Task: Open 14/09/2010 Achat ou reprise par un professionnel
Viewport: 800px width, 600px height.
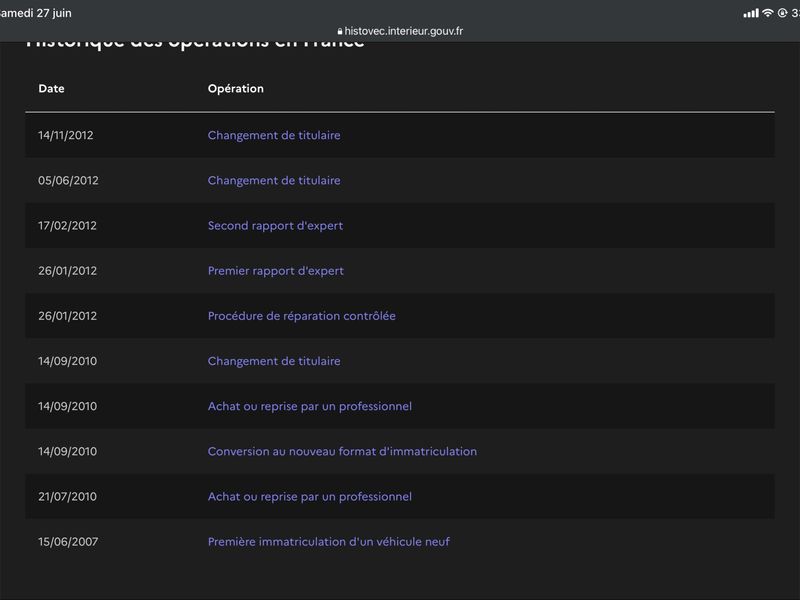Action: coord(310,406)
